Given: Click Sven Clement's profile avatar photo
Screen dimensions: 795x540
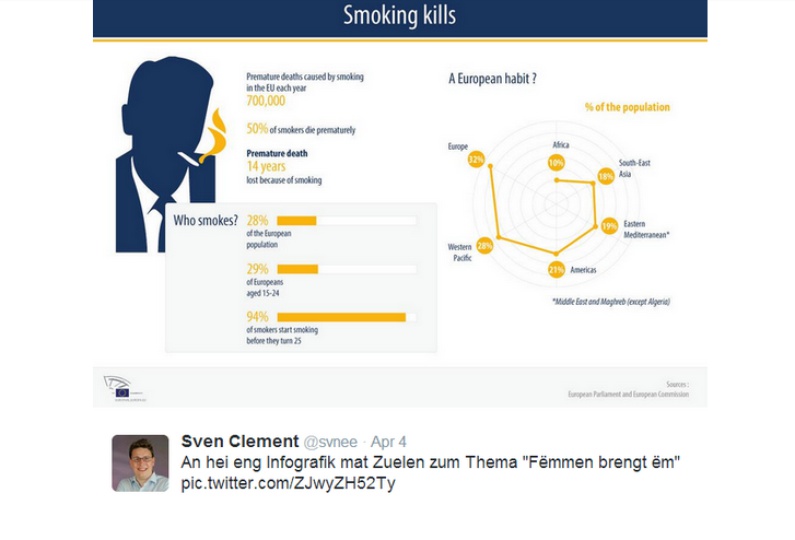Looking at the screenshot, I should click(140, 463).
